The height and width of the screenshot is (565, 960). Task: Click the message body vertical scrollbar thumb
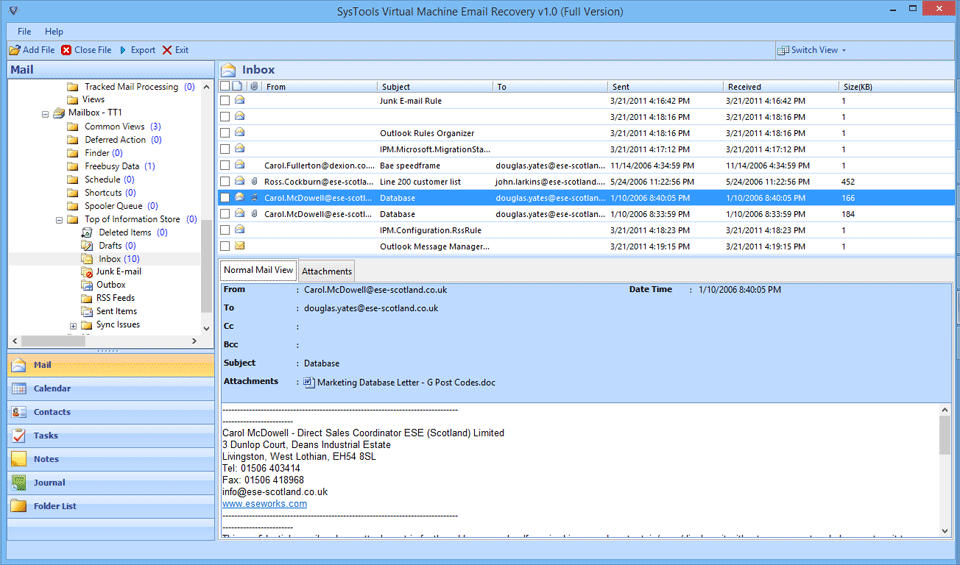(945, 435)
